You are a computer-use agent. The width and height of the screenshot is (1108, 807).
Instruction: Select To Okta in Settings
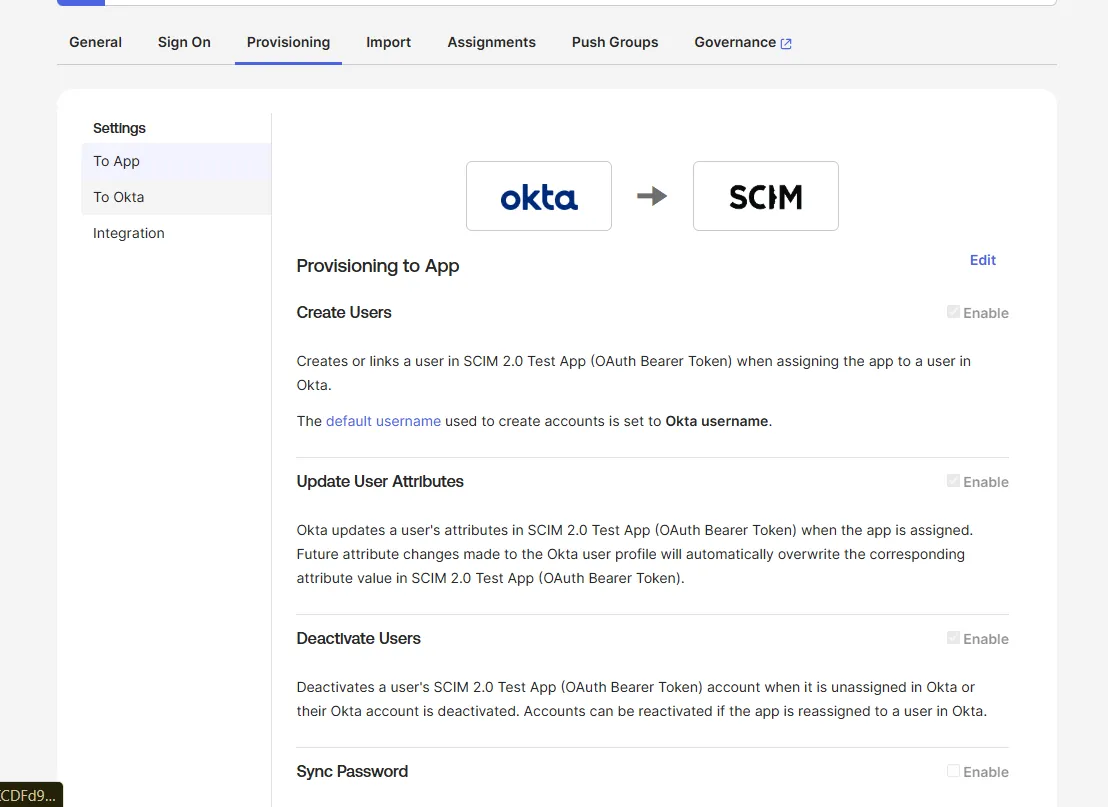[x=177, y=197]
